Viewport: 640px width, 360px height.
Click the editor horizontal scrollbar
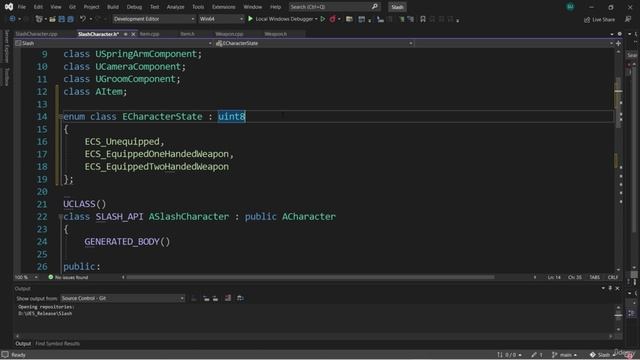(x=310, y=278)
